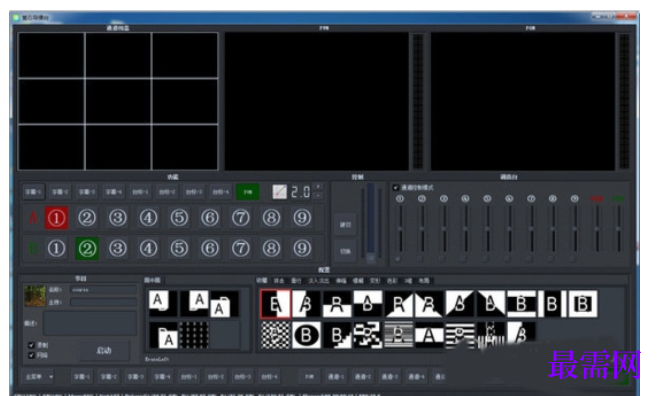Decrease the 2.0 transition duration
660x396 pixels.
pyautogui.click(x=318, y=196)
